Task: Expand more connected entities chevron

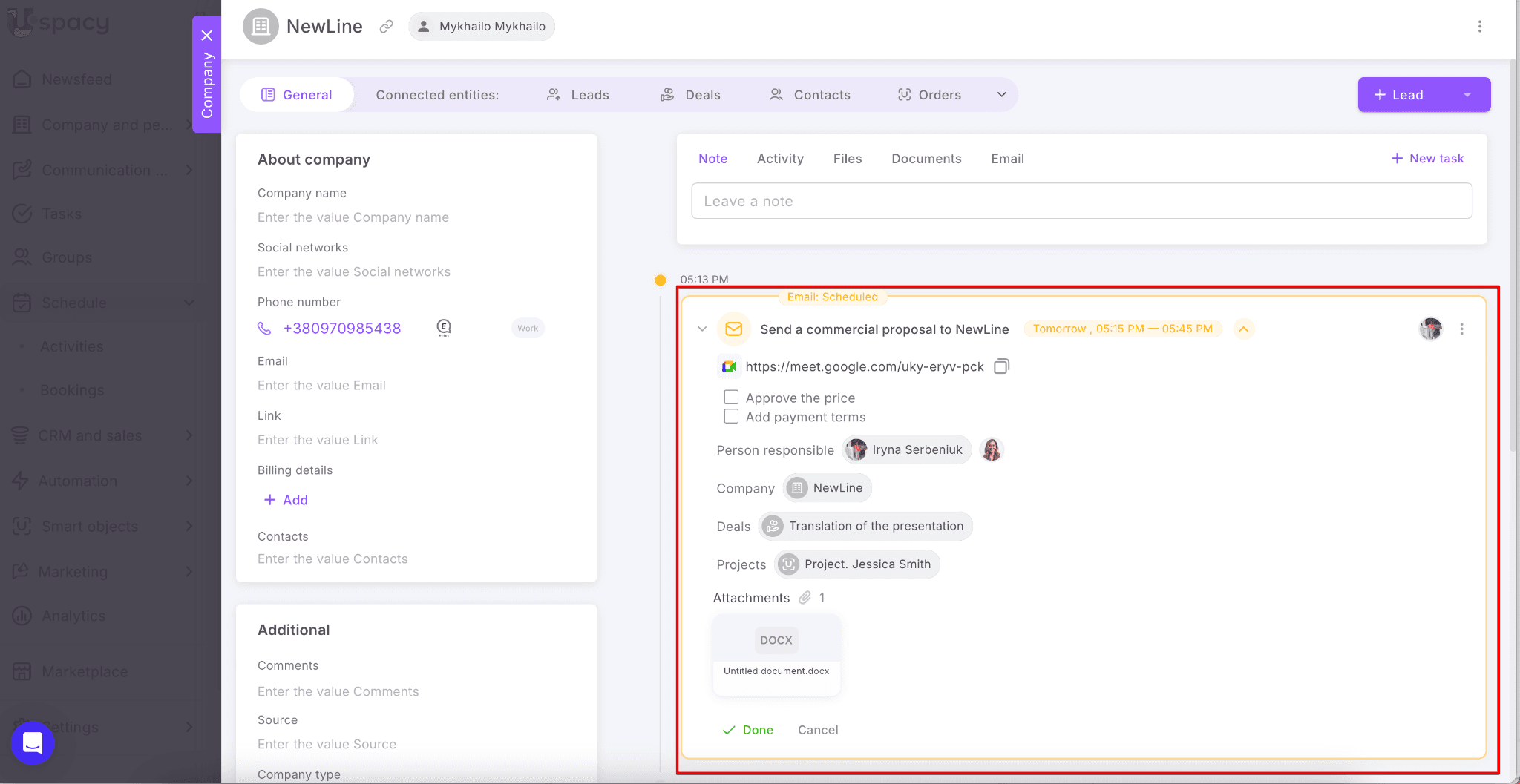Action: pyautogui.click(x=1001, y=95)
